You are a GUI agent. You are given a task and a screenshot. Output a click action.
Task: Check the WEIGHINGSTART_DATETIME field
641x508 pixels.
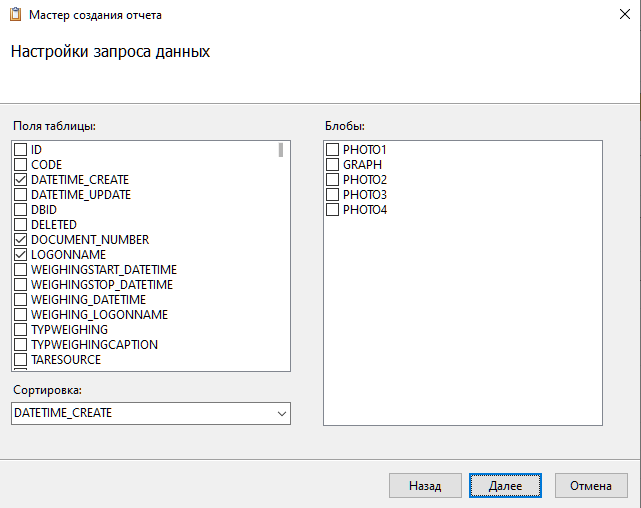tap(20, 270)
